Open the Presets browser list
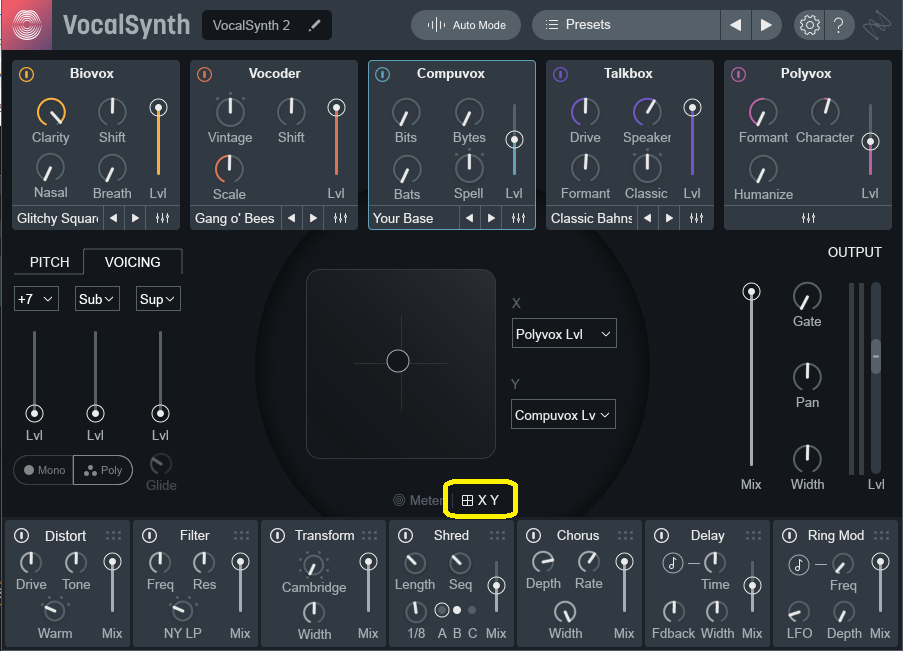The image size is (903, 651). pyautogui.click(x=626, y=25)
